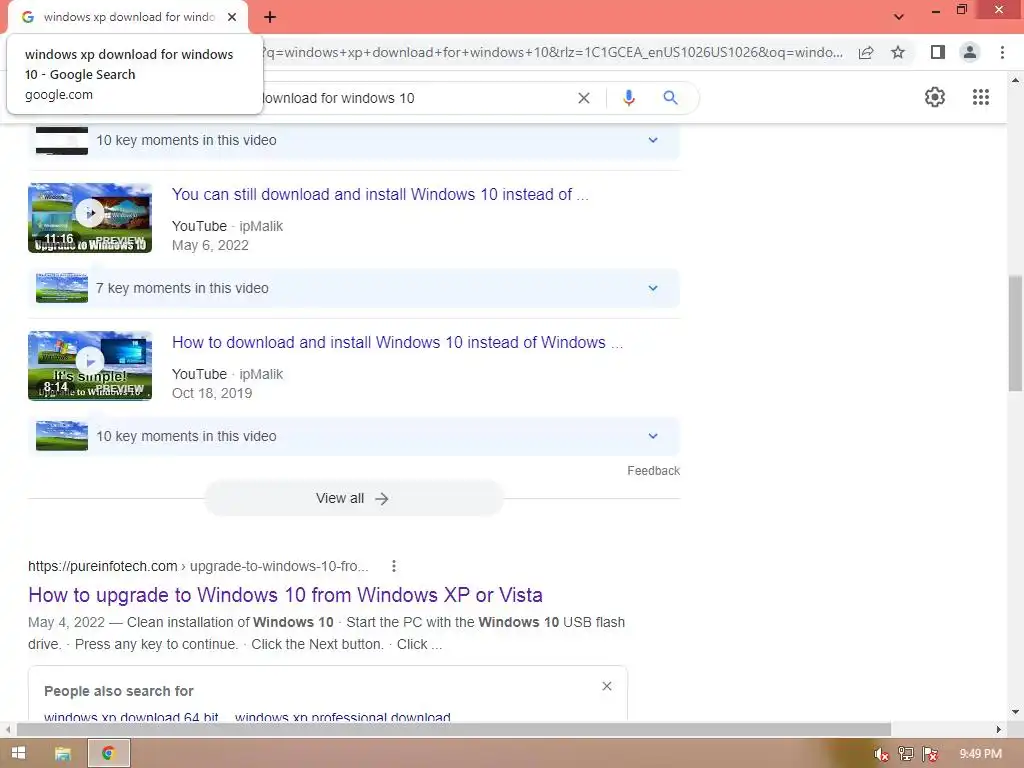Image resolution: width=1024 pixels, height=768 pixels.
Task: Open 'How to download and install Windows 10' video
Action: tap(398, 342)
